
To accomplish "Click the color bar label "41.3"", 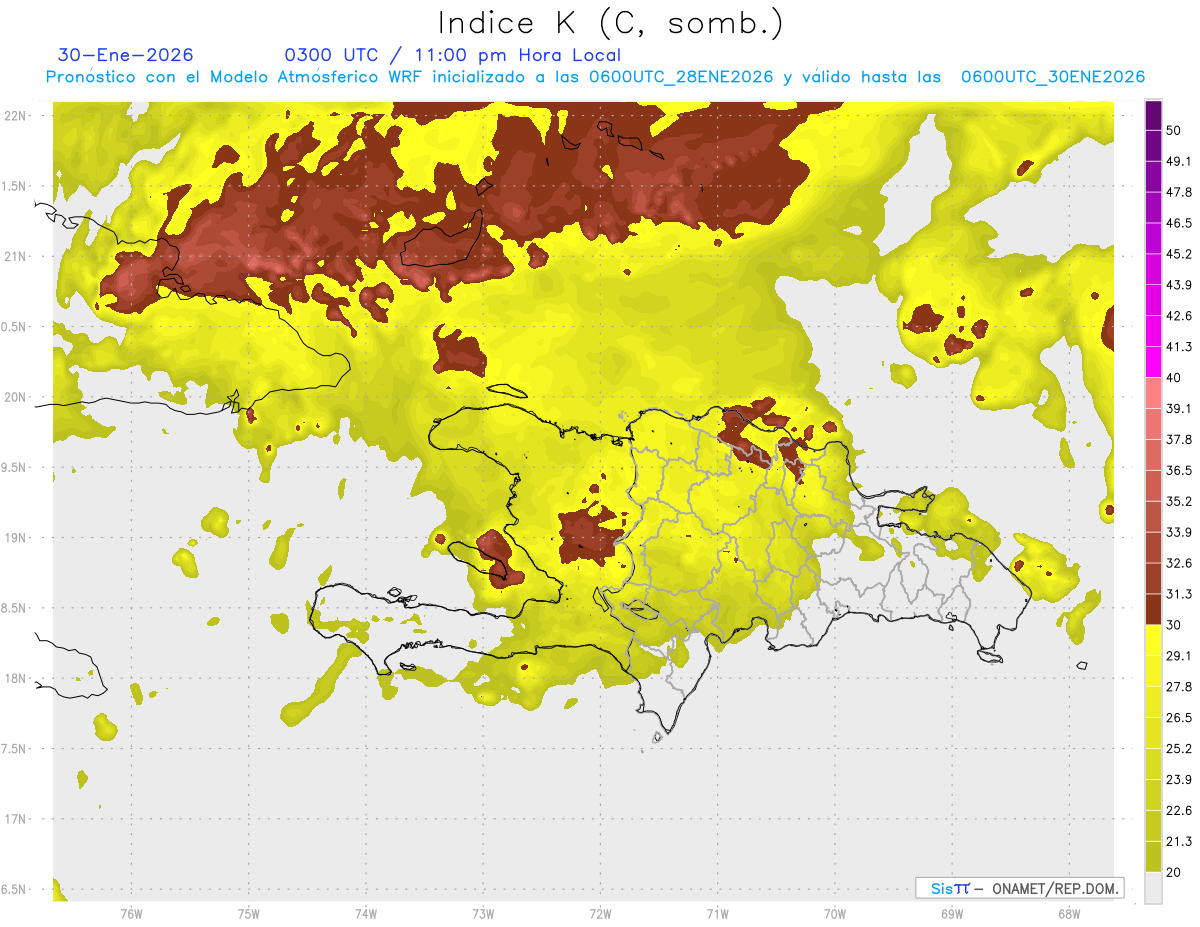I will tap(1179, 347).
